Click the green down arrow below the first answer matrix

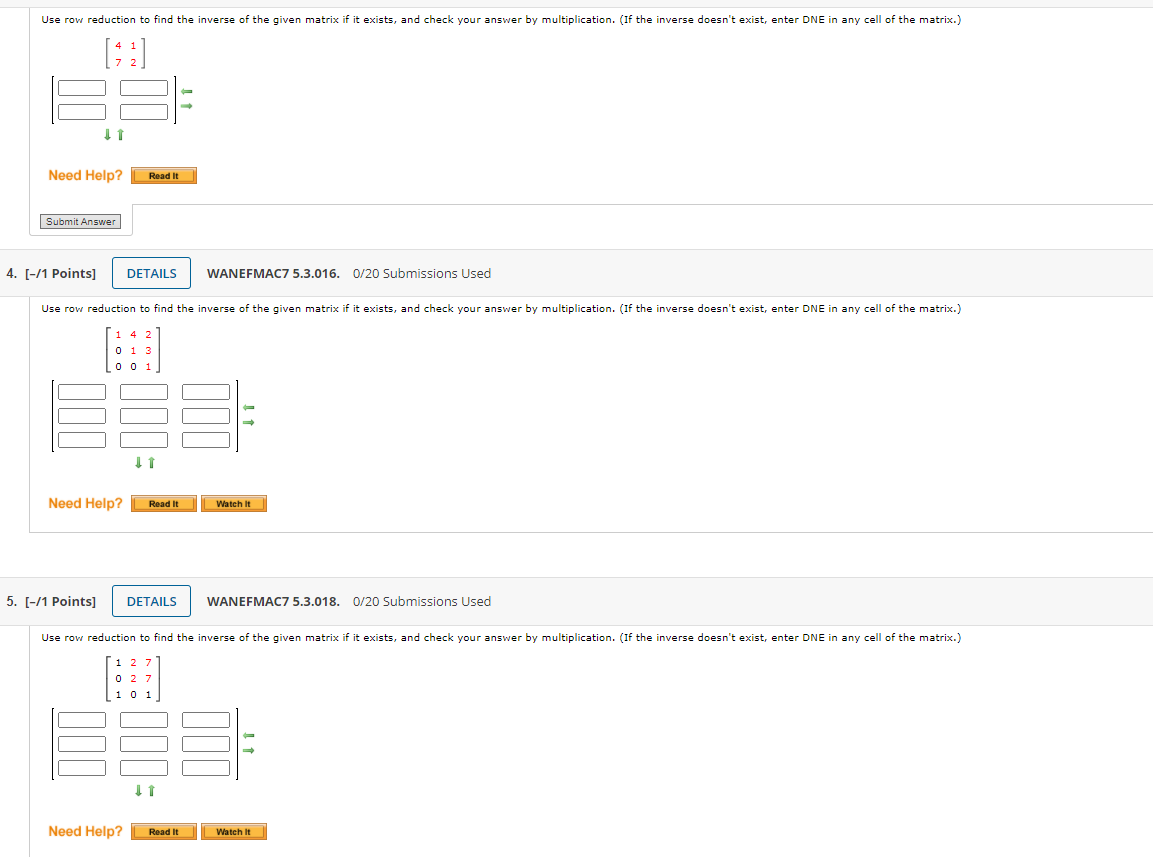tap(107, 134)
